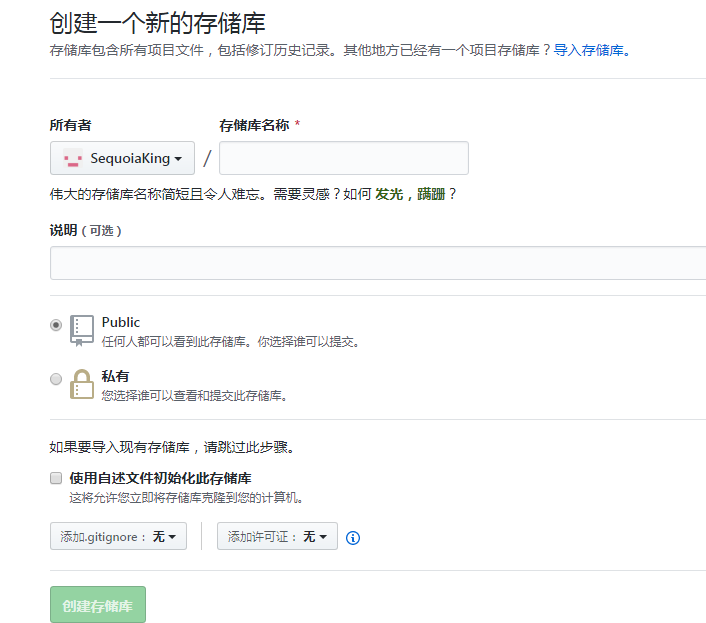Screen dimensions: 706x623
Task: Click the 发光 name suggestion
Action: pyautogui.click(x=389, y=194)
